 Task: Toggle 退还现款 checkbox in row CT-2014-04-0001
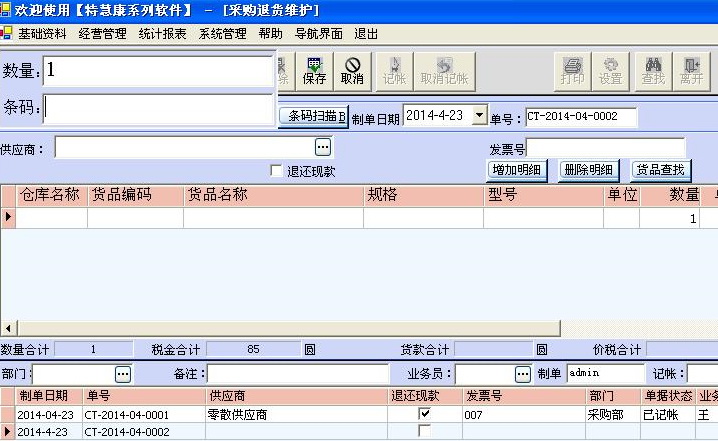[x=424, y=414]
